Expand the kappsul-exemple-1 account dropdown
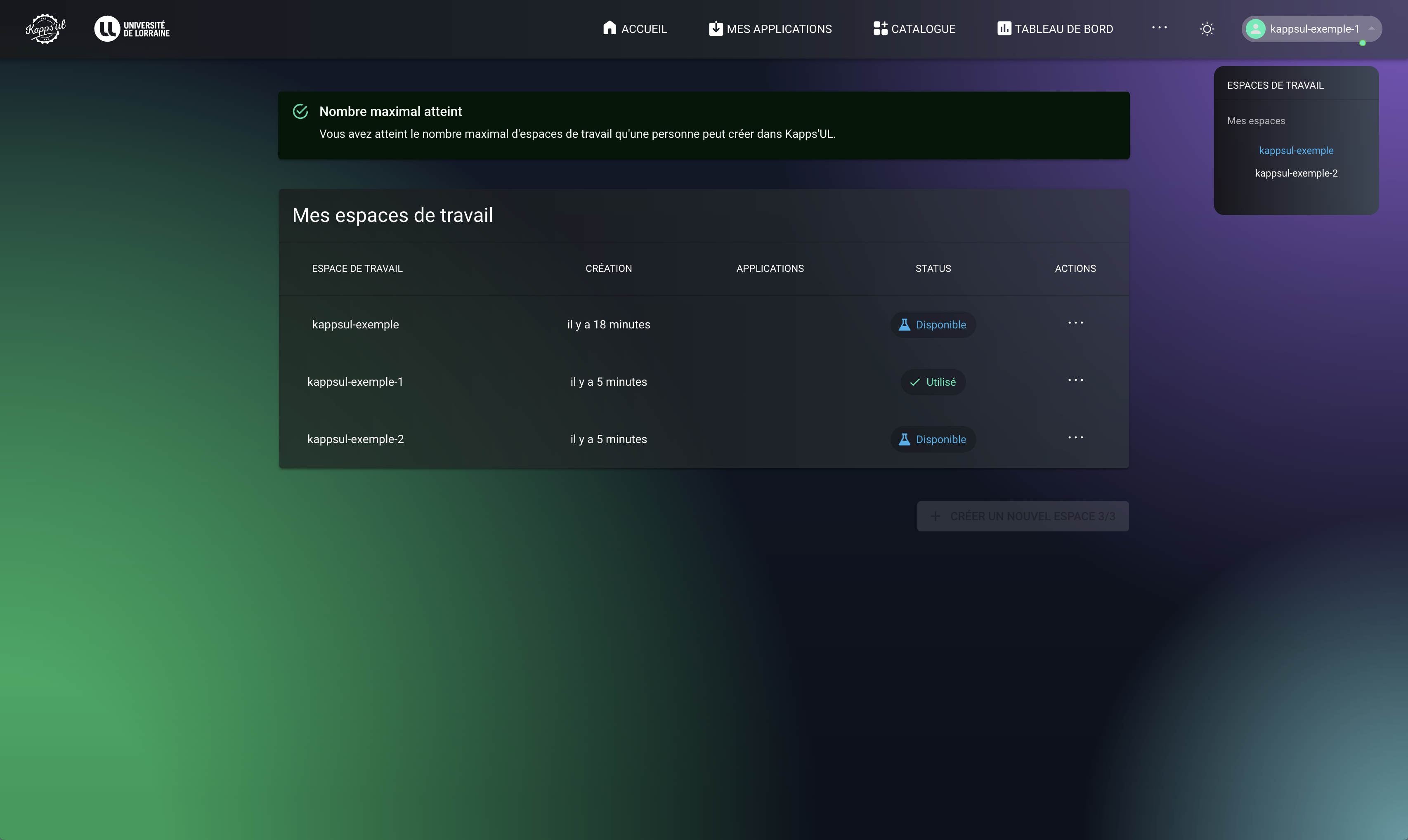 pyautogui.click(x=1372, y=29)
